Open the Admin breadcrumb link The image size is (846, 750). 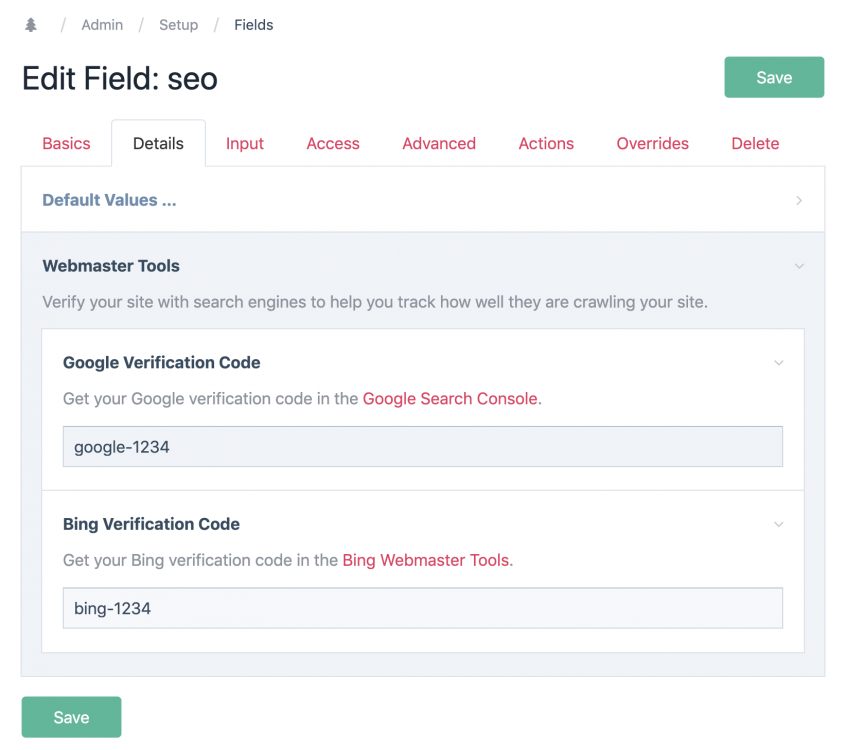tap(102, 24)
